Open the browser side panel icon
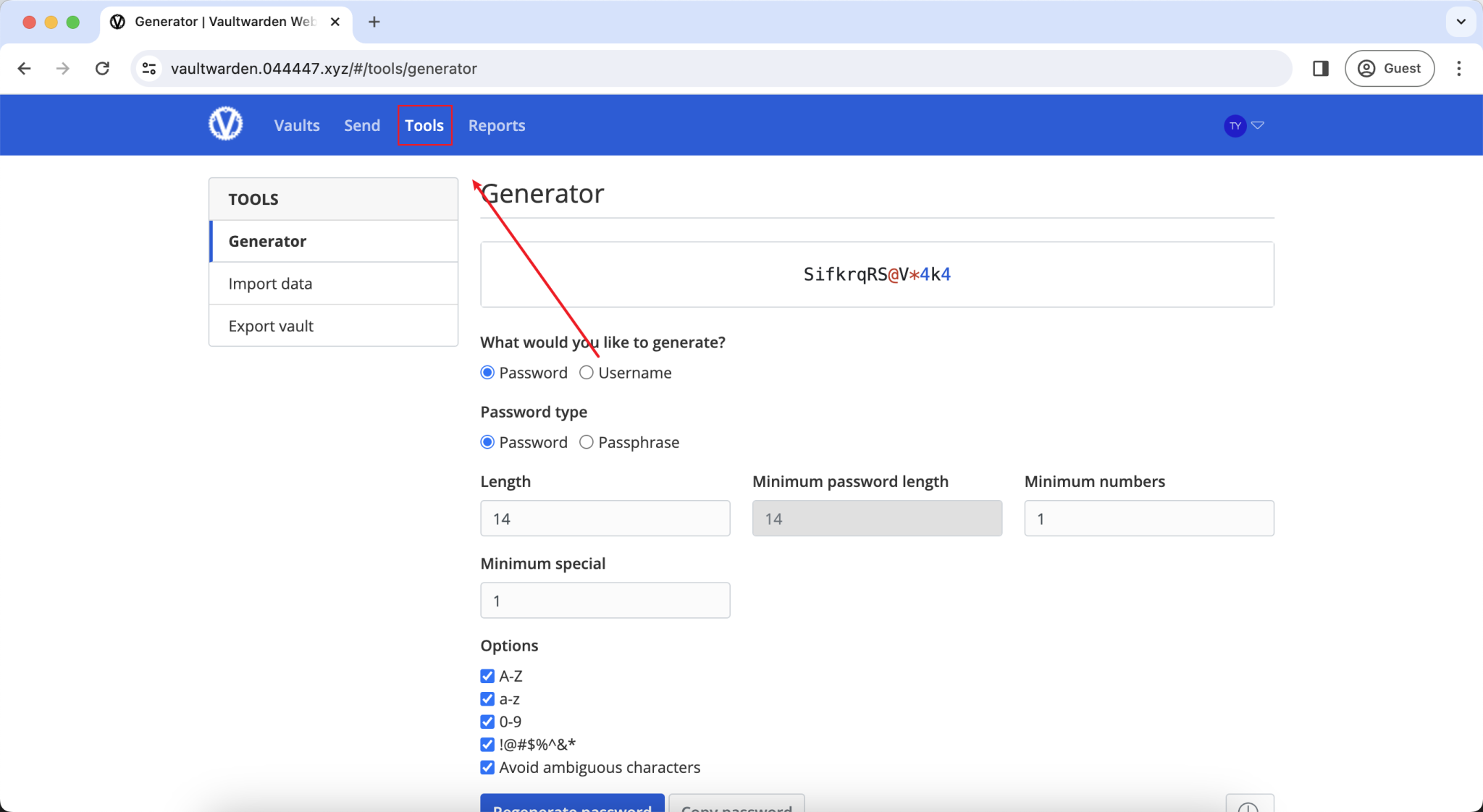This screenshot has width=1483, height=812. pyautogui.click(x=1320, y=68)
